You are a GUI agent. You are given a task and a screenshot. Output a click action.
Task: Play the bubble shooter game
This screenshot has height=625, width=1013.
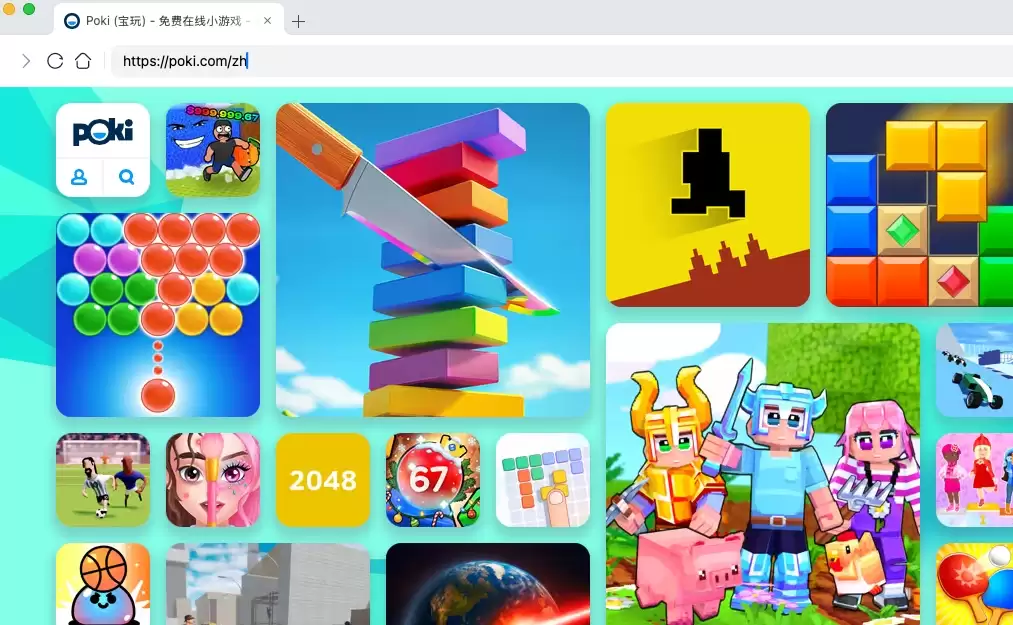[x=158, y=314]
